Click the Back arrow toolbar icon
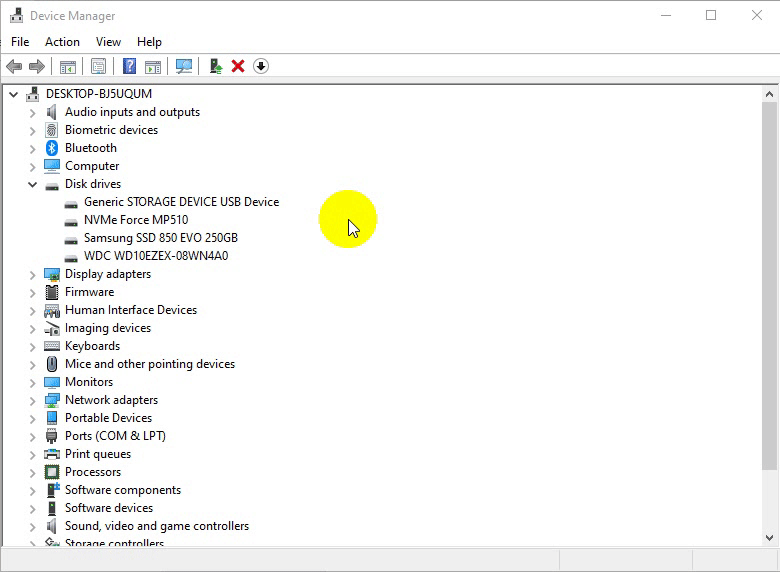The height and width of the screenshot is (572, 780). point(14,66)
